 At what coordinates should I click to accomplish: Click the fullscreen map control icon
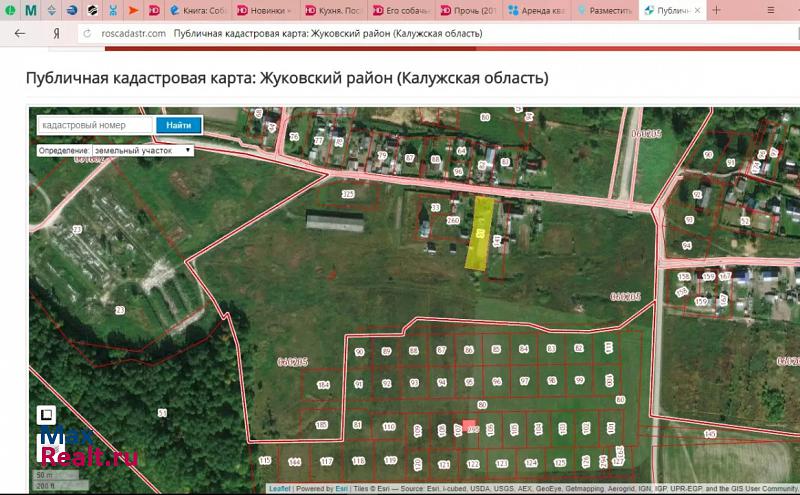(x=46, y=414)
